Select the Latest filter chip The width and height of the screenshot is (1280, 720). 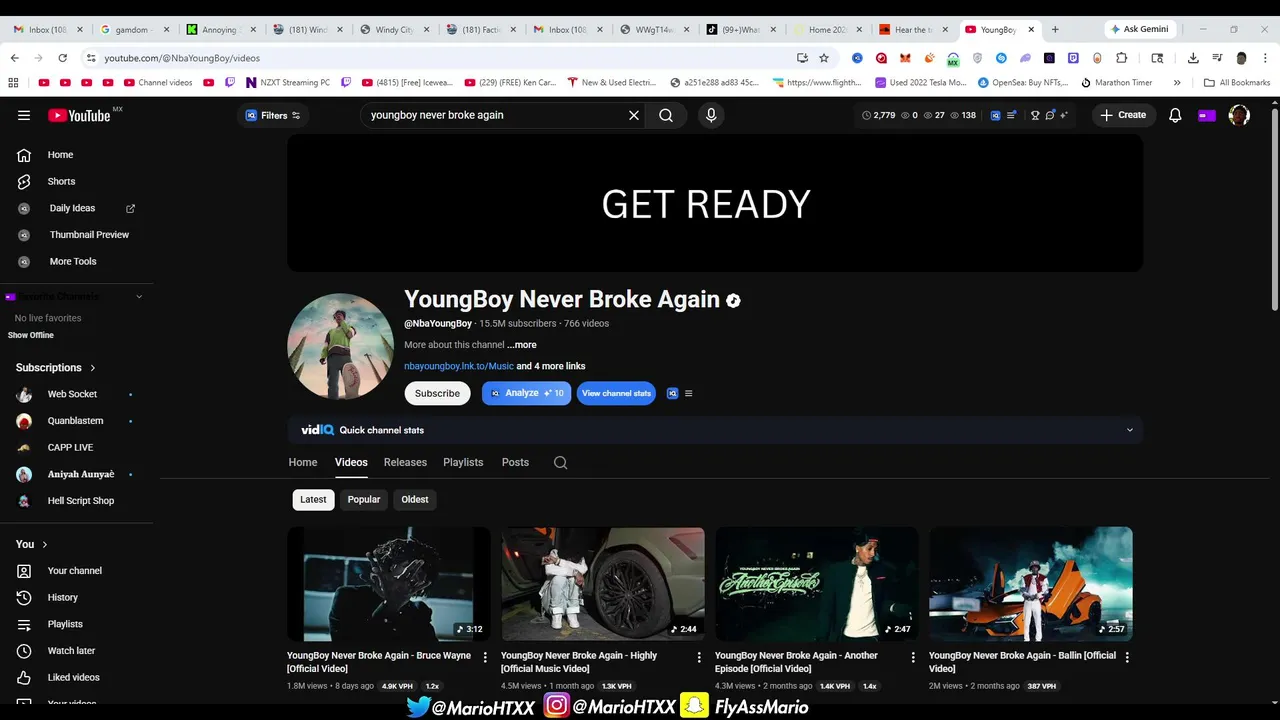(x=313, y=499)
